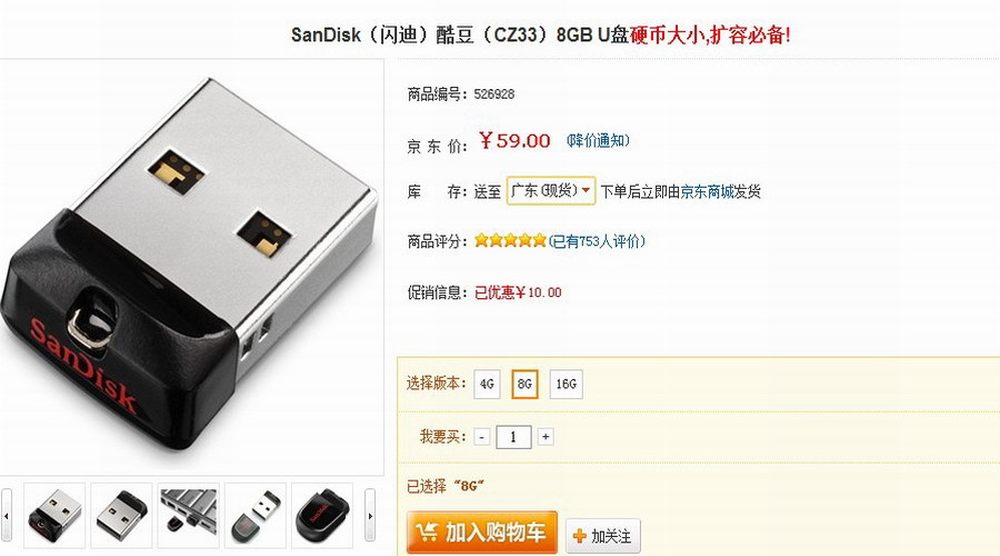Viewport: 1000px width, 556px height.
Task: Increase quantity with the plus button
Action: coord(545,437)
